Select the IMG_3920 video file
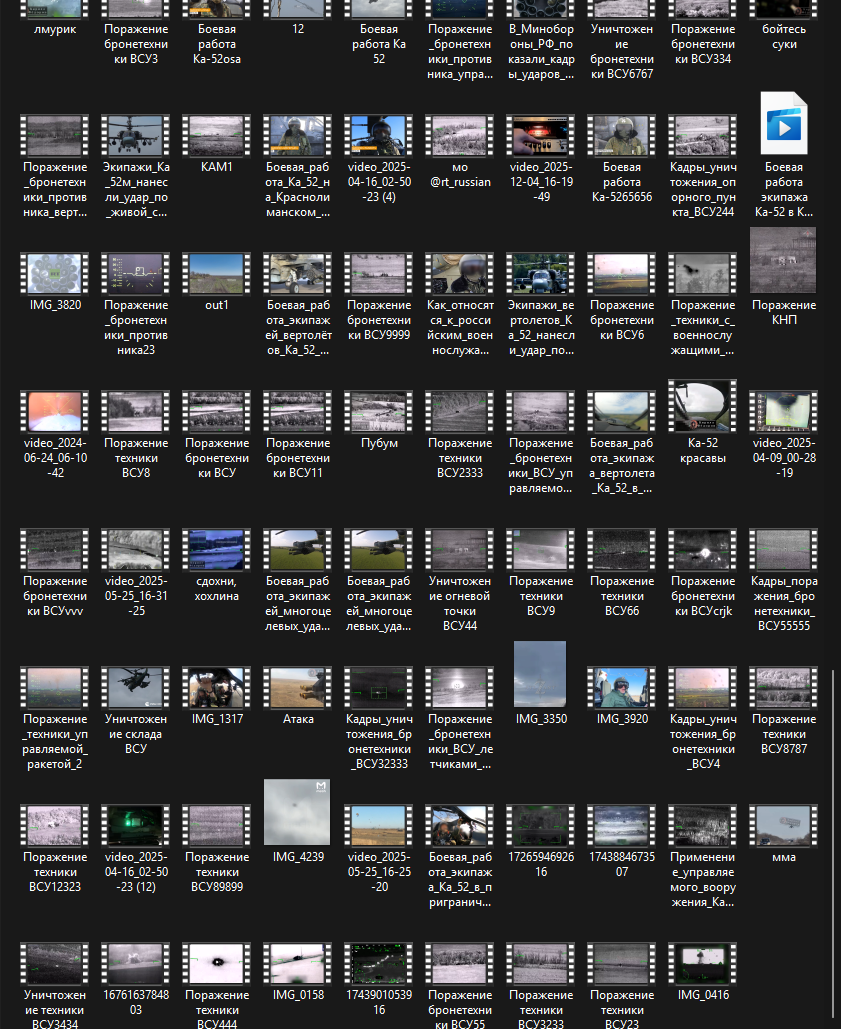 622,696
